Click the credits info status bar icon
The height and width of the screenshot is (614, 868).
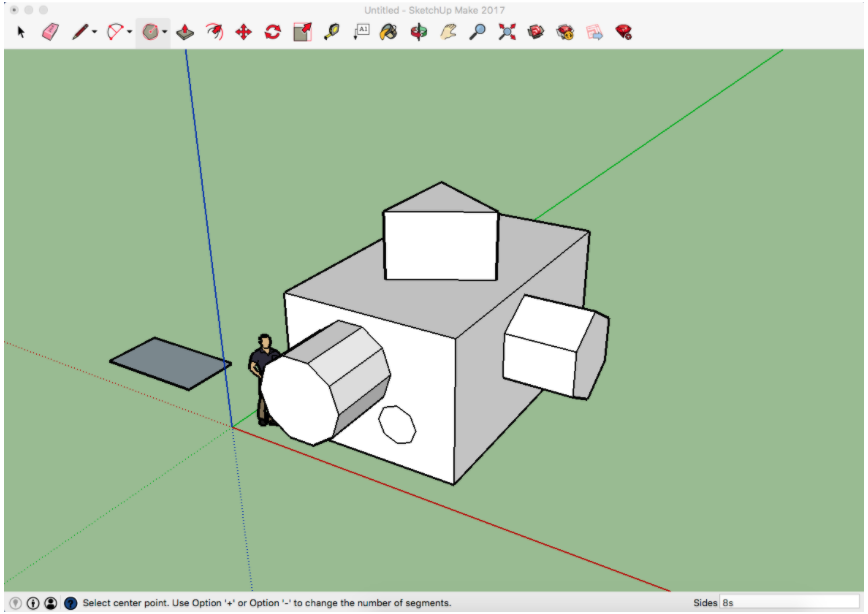pyautogui.click(x=33, y=603)
